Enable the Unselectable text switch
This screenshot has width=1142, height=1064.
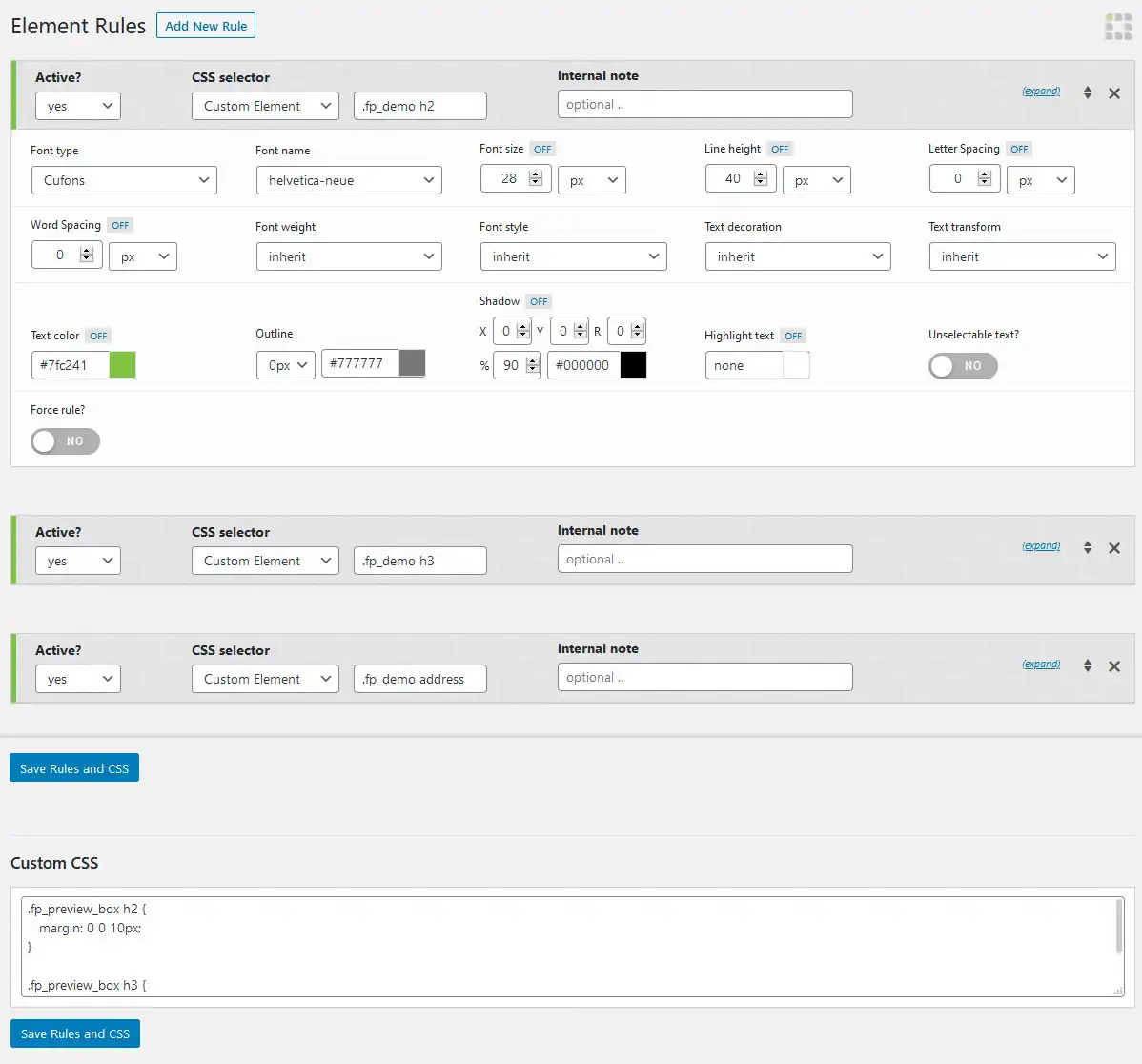(963, 366)
